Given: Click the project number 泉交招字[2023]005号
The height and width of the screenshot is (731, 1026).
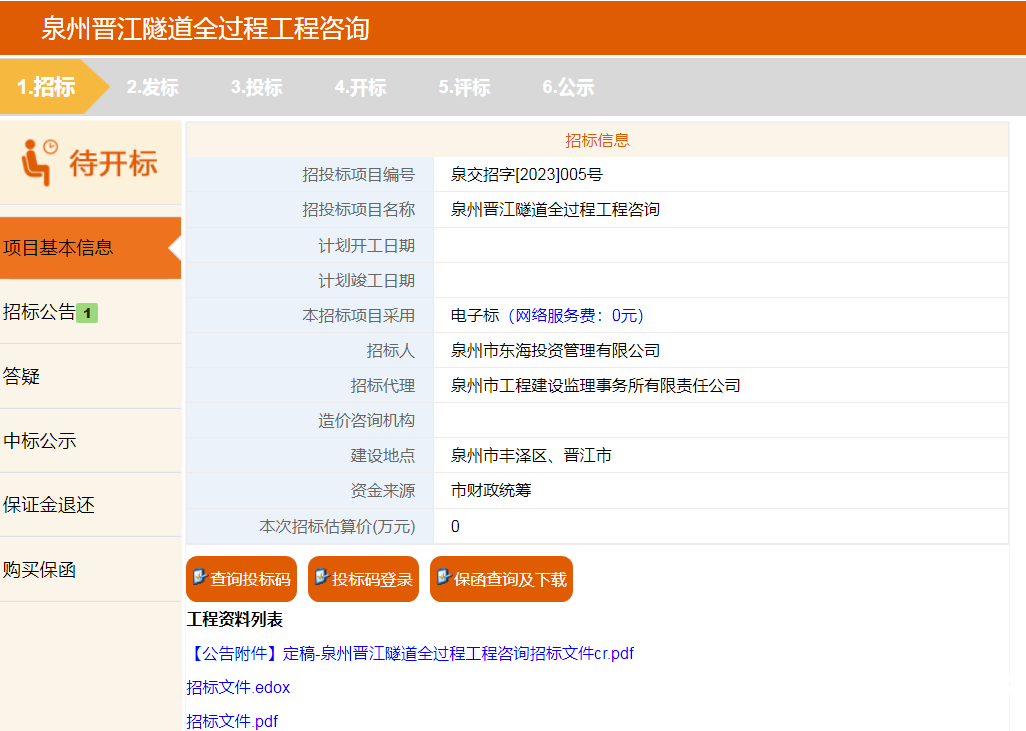Looking at the screenshot, I should coord(527,175).
